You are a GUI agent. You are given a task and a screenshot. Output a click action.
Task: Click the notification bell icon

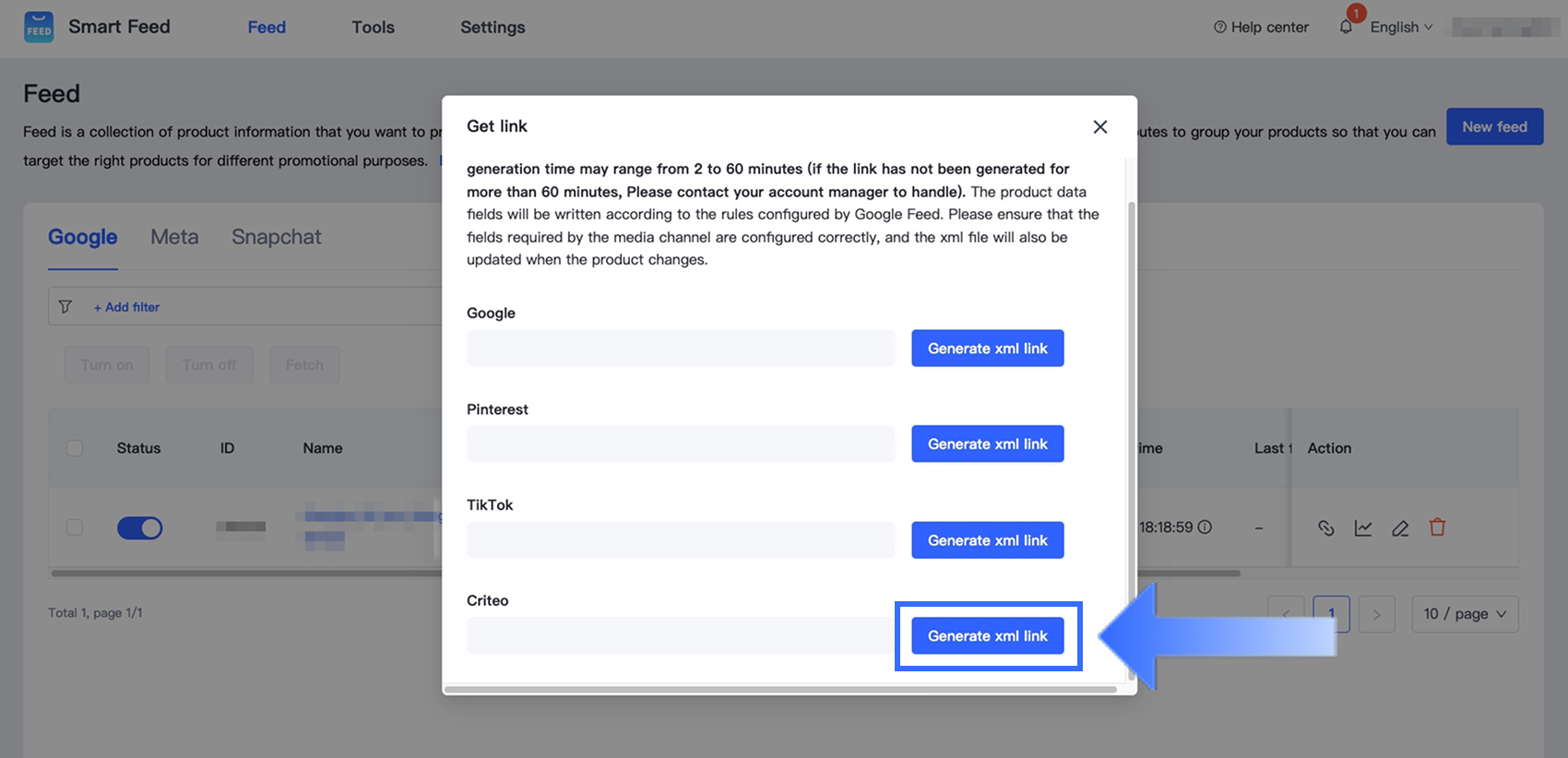pyautogui.click(x=1346, y=27)
